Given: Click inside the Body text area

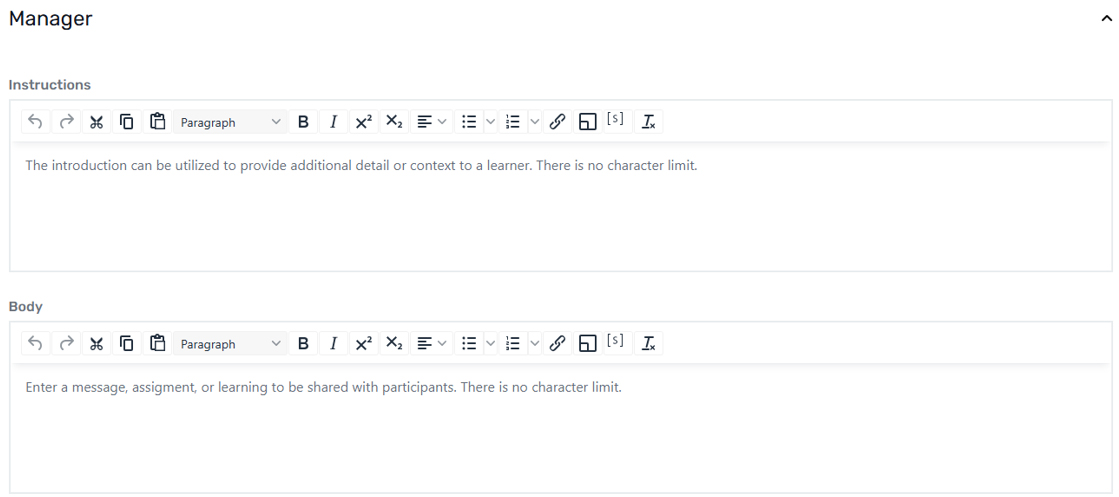Looking at the screenshot, I should [x=560, y=435].
